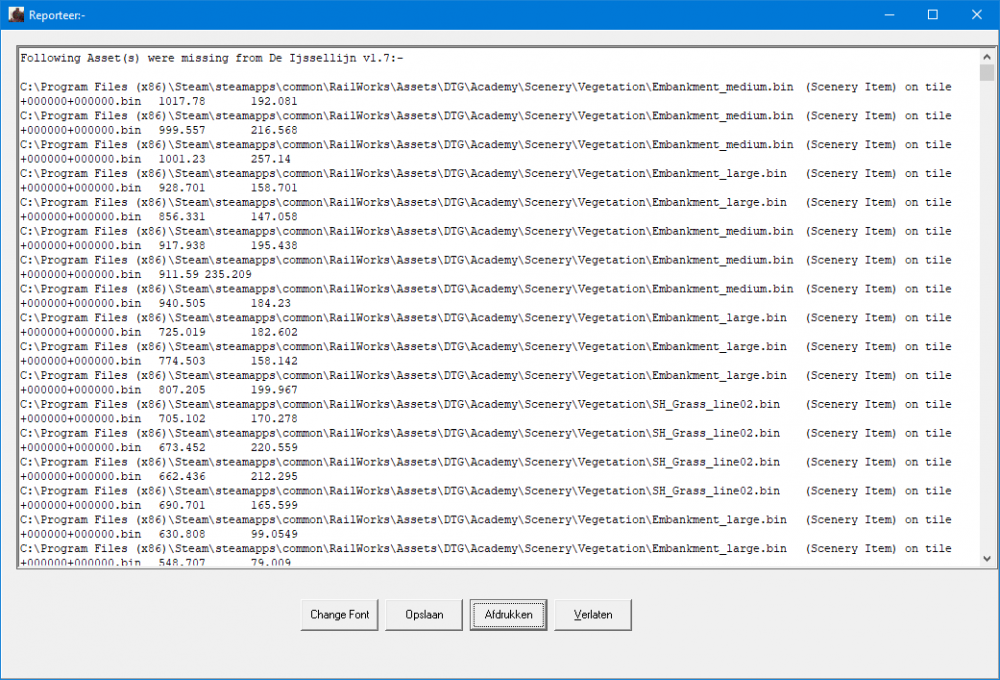Click the 'Following Asset(s) were missing' header line
Viewport: 1000px width, 680px height.
pos(211,58)
